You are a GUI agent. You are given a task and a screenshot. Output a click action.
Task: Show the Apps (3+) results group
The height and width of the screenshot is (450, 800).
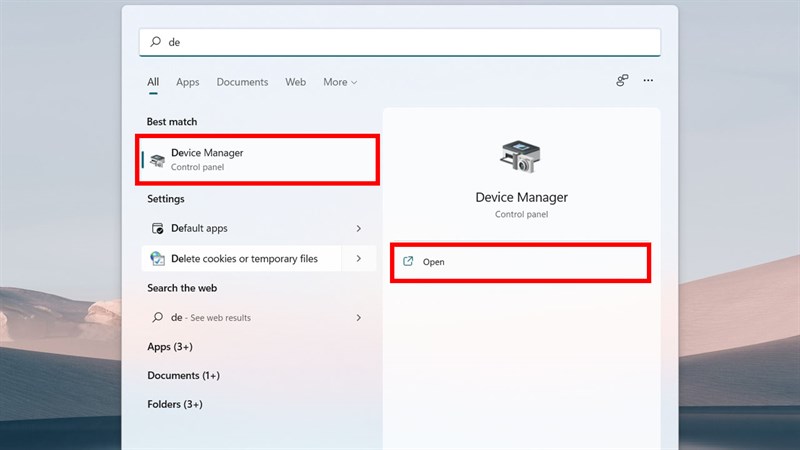coord(170,346)
